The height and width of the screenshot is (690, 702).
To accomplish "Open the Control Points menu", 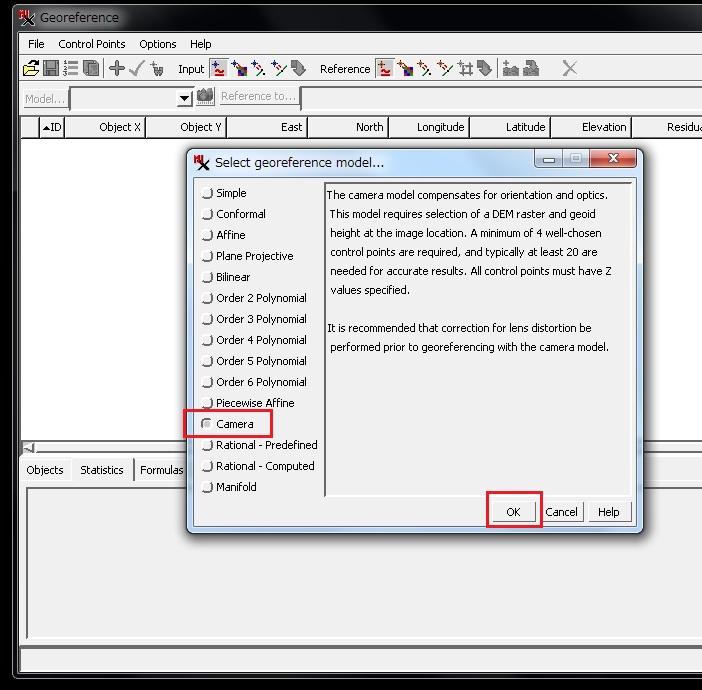I will point(92,44).
